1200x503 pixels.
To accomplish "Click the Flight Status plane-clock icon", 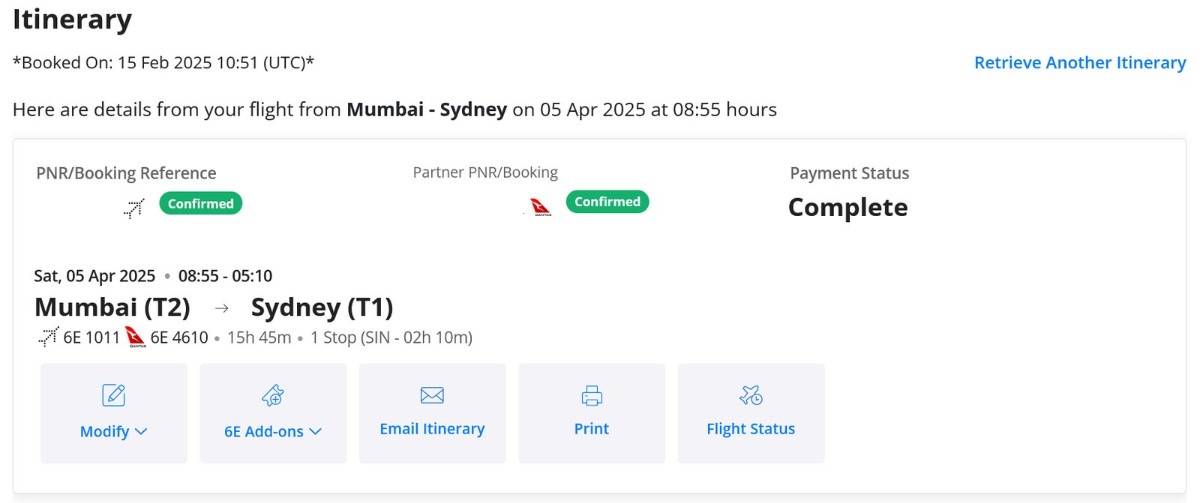I will (x=751, y=395).
